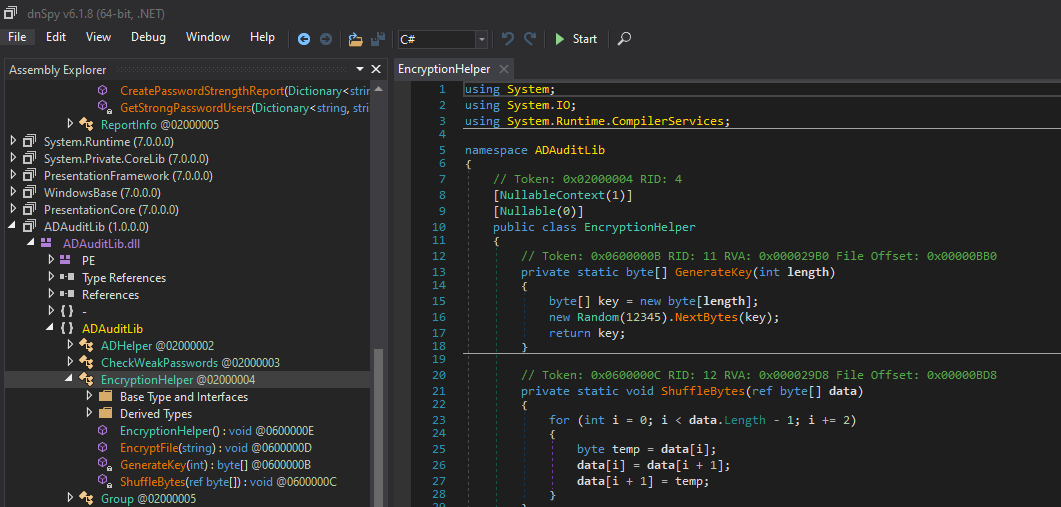Viewport: 1061px width, 507px height.
Task: Click the ADHelper class icon
Action: click(86, 345)
